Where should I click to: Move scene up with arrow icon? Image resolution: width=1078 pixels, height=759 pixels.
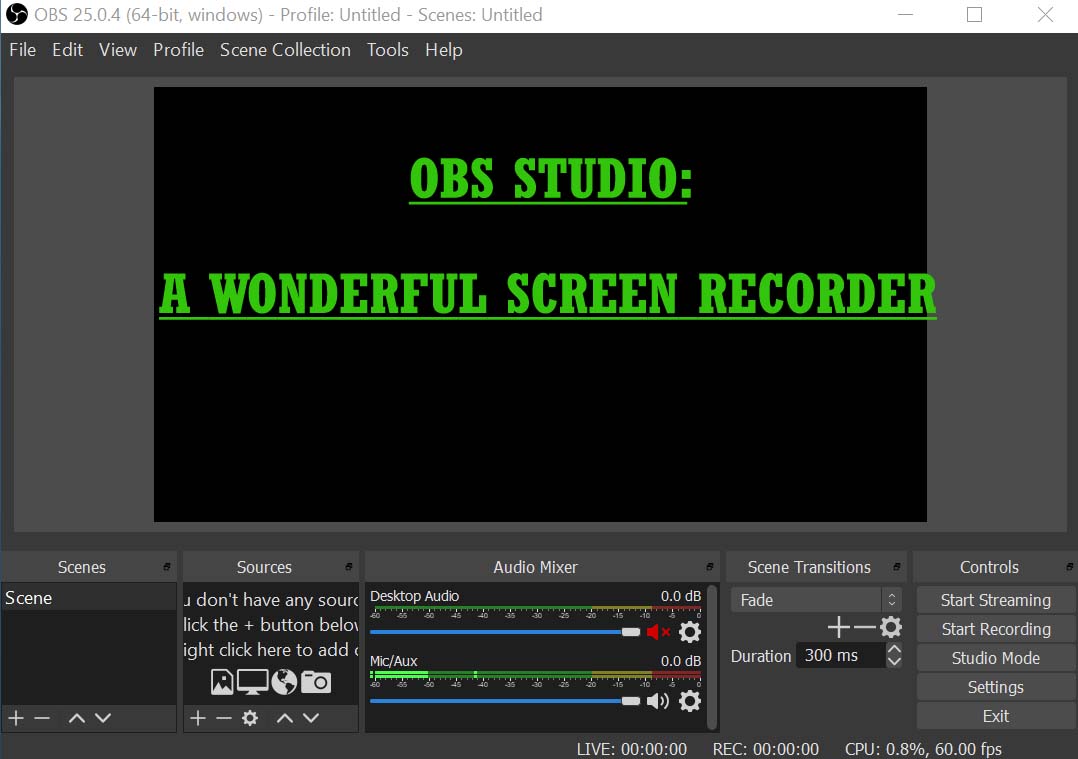76,718
